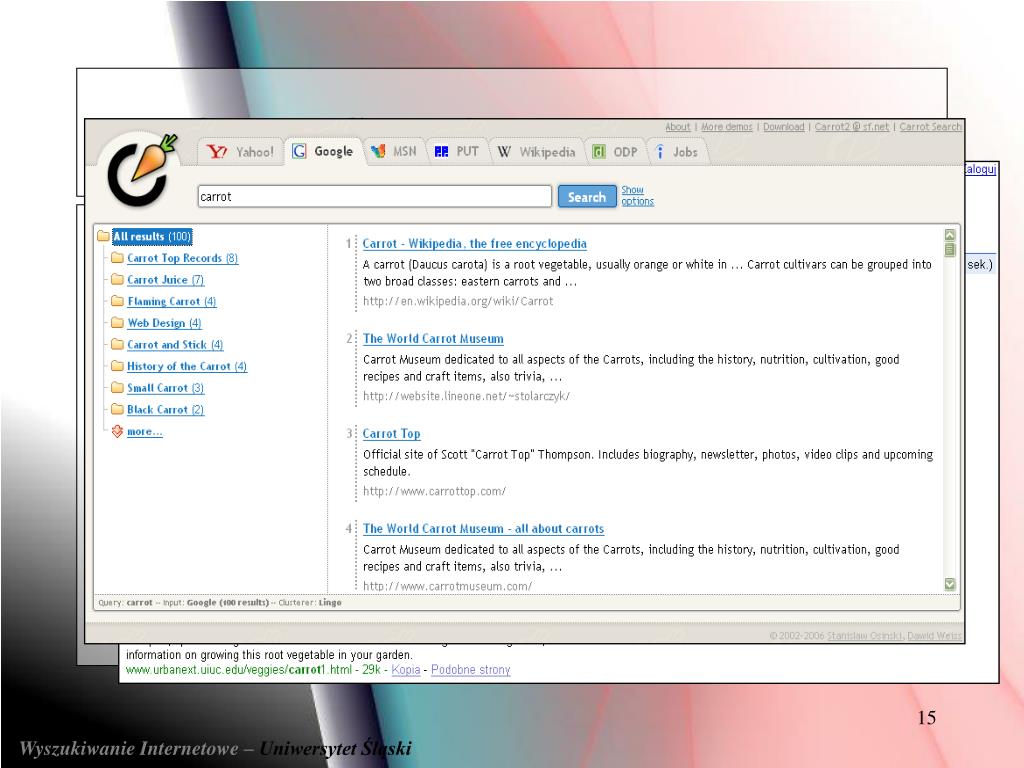Click the Carrot2 carrot logo

click(142, 169)
